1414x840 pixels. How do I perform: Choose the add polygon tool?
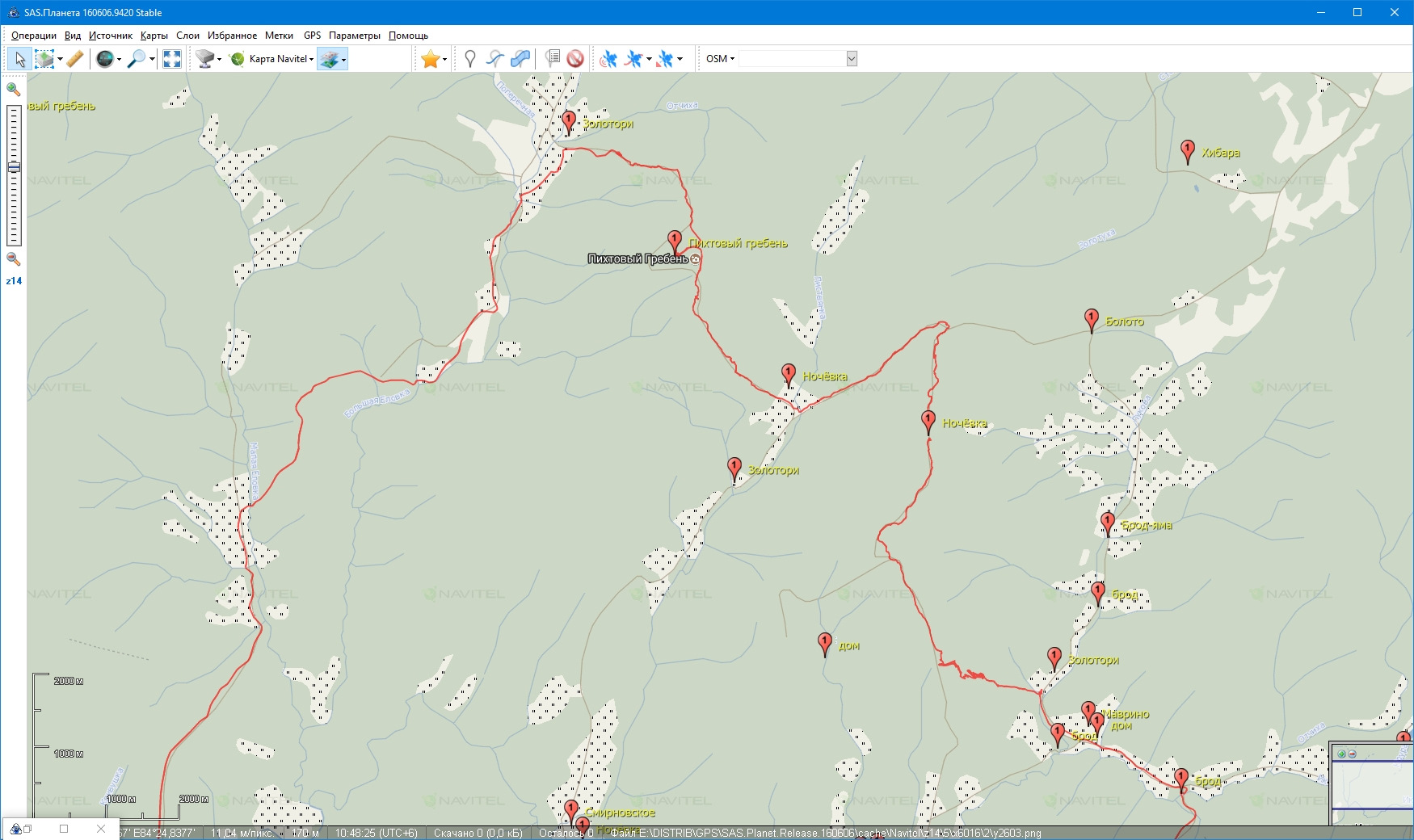click(x=520, y=59)
